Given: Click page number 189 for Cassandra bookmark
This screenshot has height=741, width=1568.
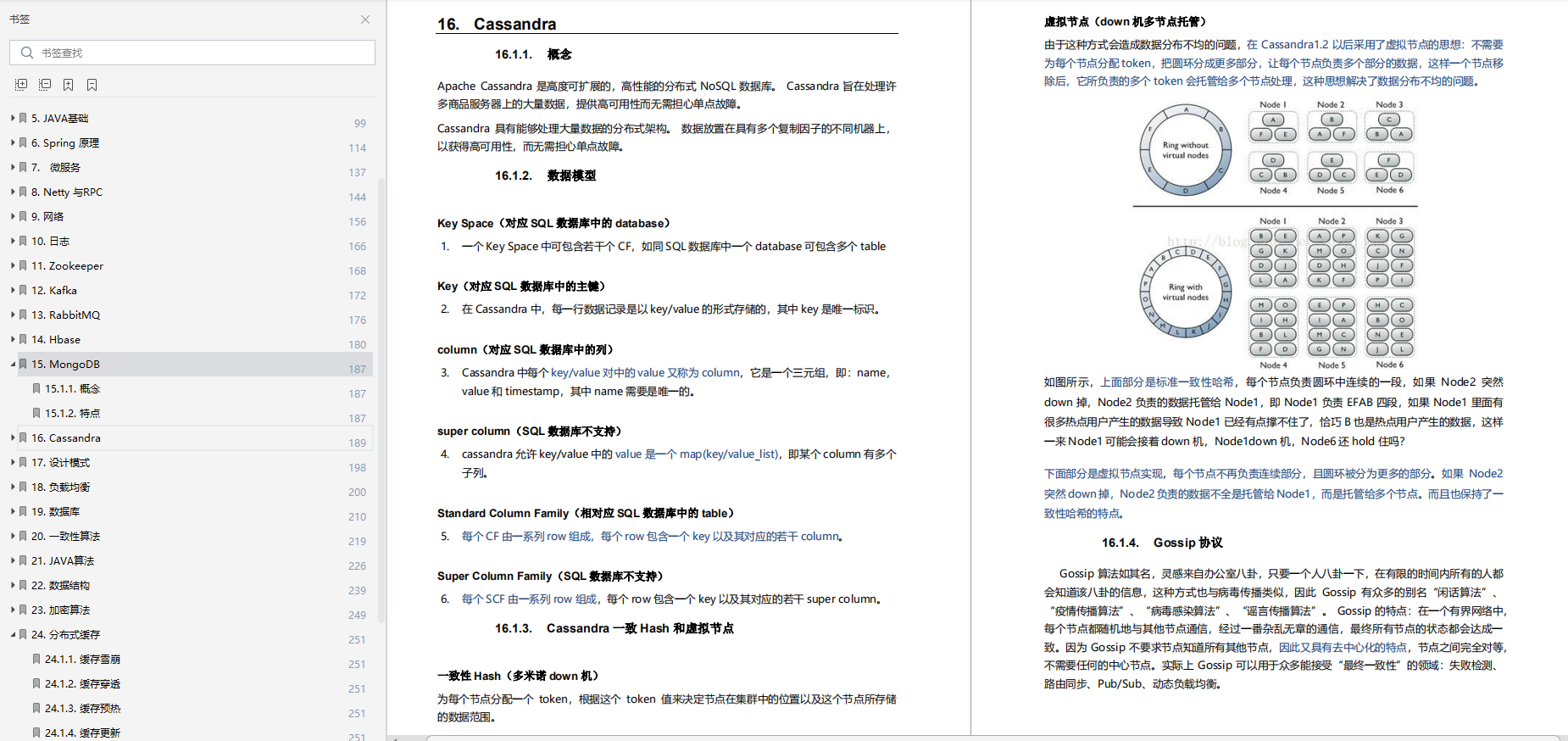Looking at the screenshot, I should [x=358, y=443].
